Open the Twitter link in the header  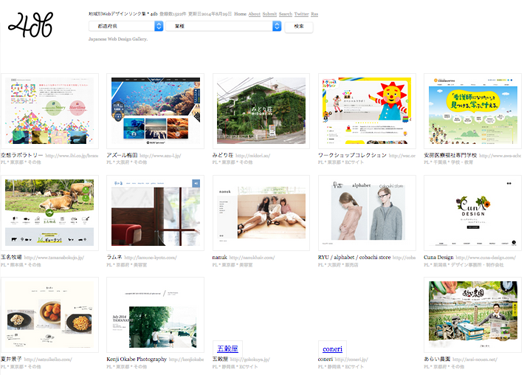[302, 14]
